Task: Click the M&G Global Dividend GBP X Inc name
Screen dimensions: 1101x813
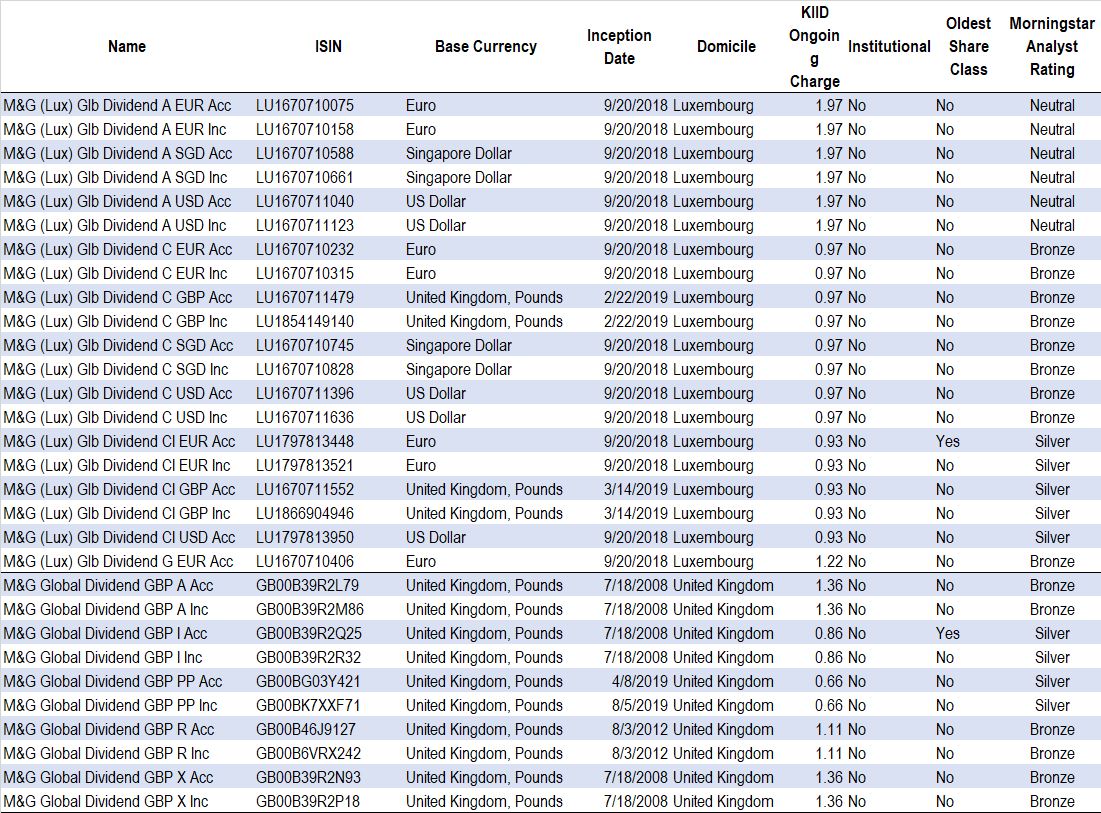Action: pos(106,801)
